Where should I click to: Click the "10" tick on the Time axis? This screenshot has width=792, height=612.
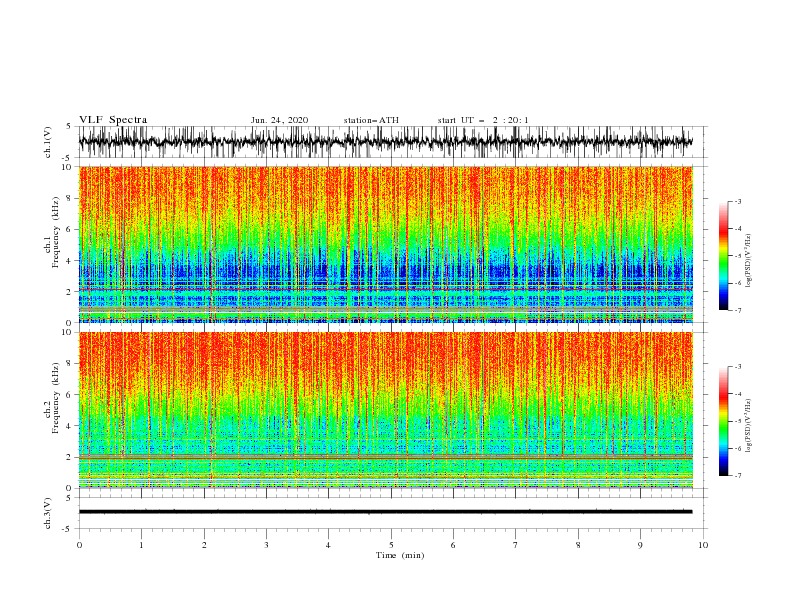pyautogui.click(x=703, y=545)
